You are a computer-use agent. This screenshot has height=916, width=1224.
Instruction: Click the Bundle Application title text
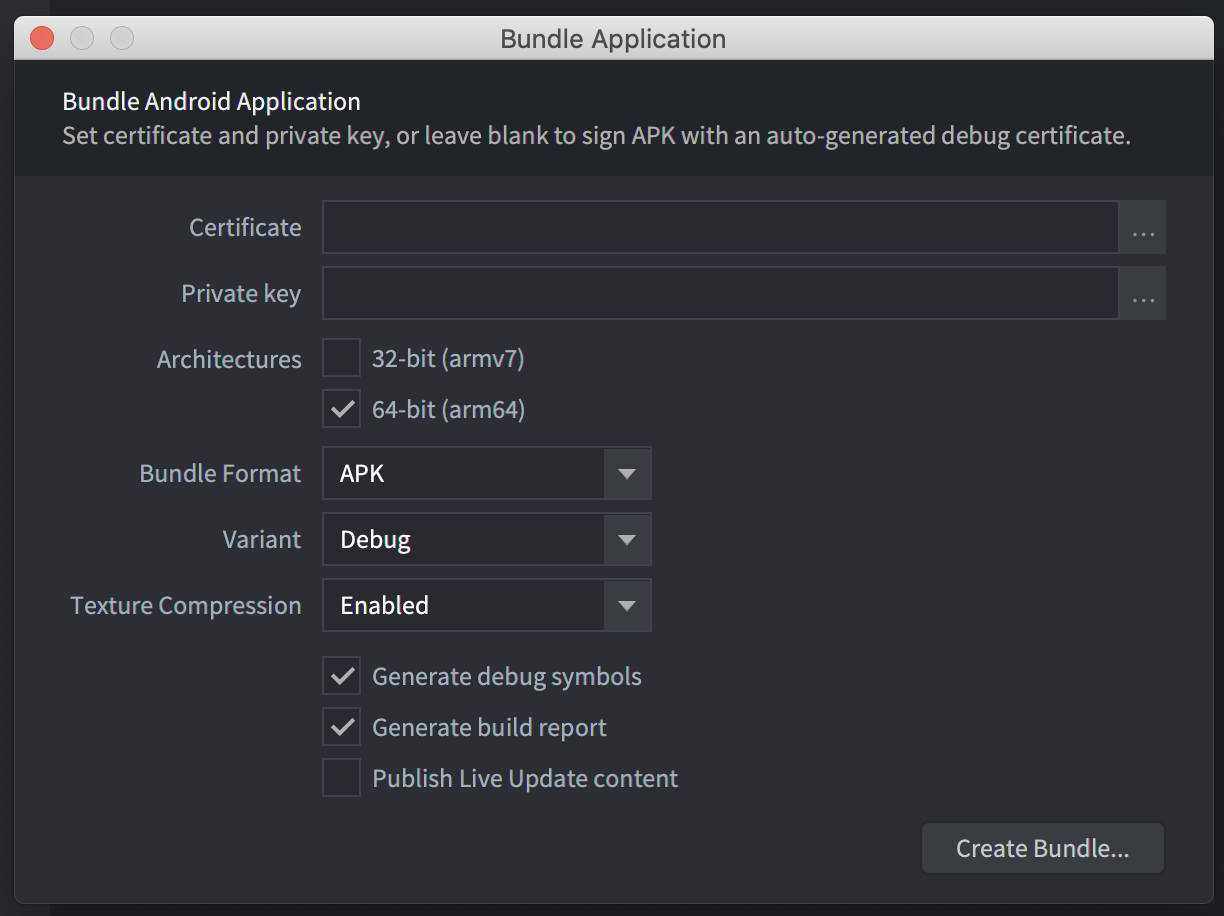pyautogui.click(x=613, y=39)
